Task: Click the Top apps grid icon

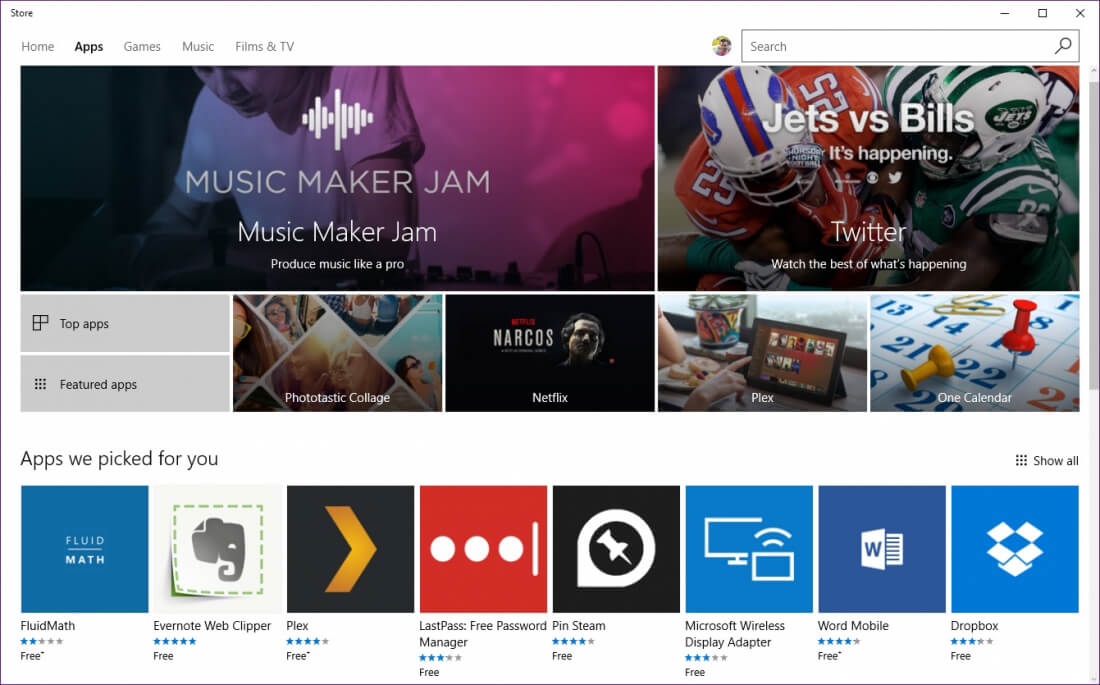Action: click(40, 323)
